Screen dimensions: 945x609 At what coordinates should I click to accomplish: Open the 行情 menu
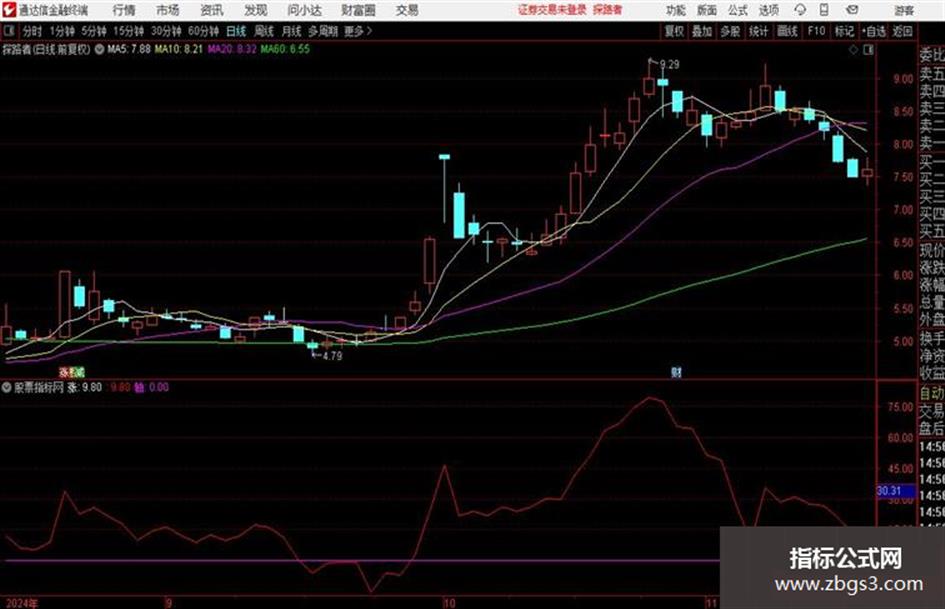click(x=124, y=10)
